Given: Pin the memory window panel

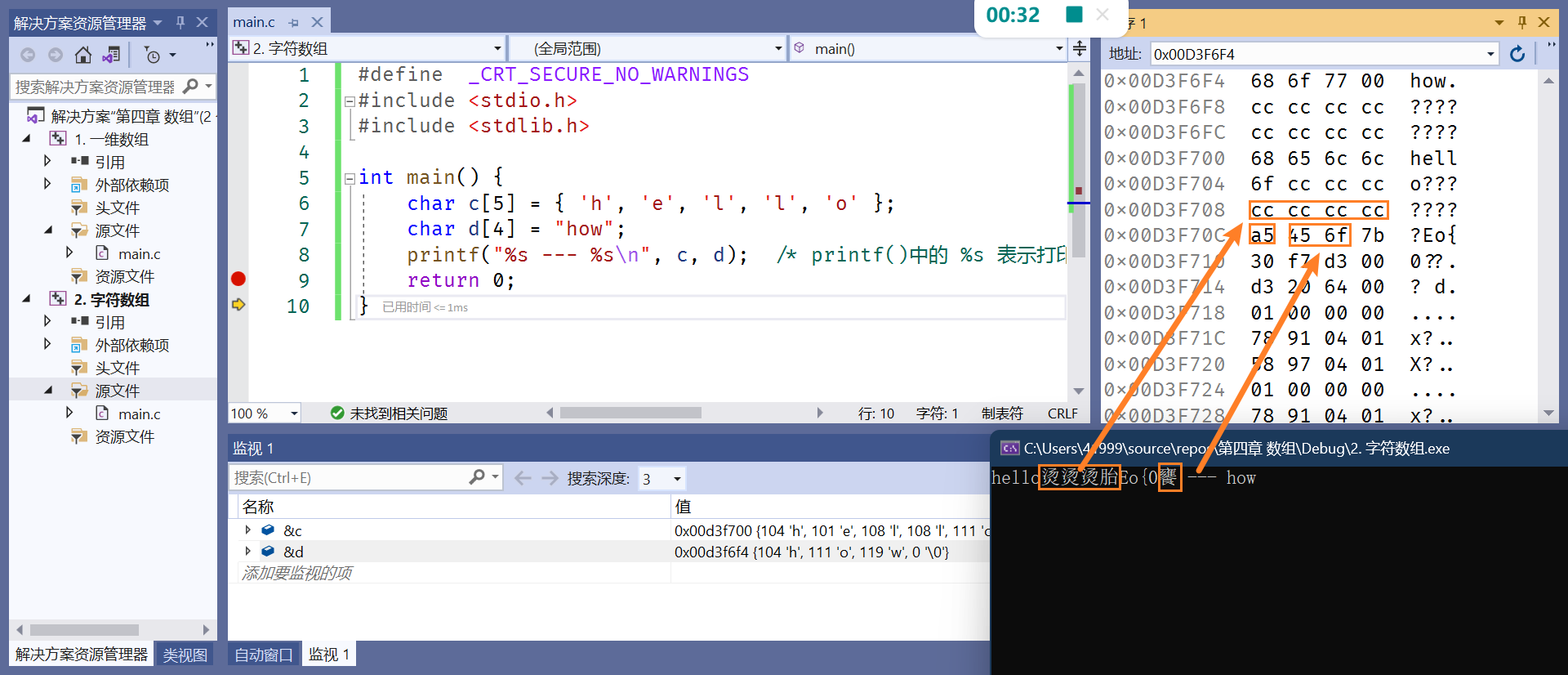Looking at the screenshot, I should [x=1522, y=22].
